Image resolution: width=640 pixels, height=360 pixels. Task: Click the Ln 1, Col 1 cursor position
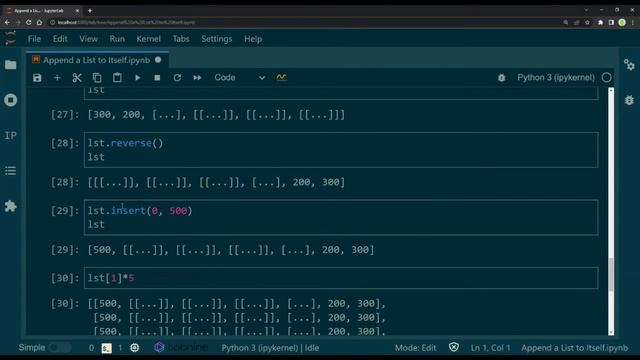[490, 348]
